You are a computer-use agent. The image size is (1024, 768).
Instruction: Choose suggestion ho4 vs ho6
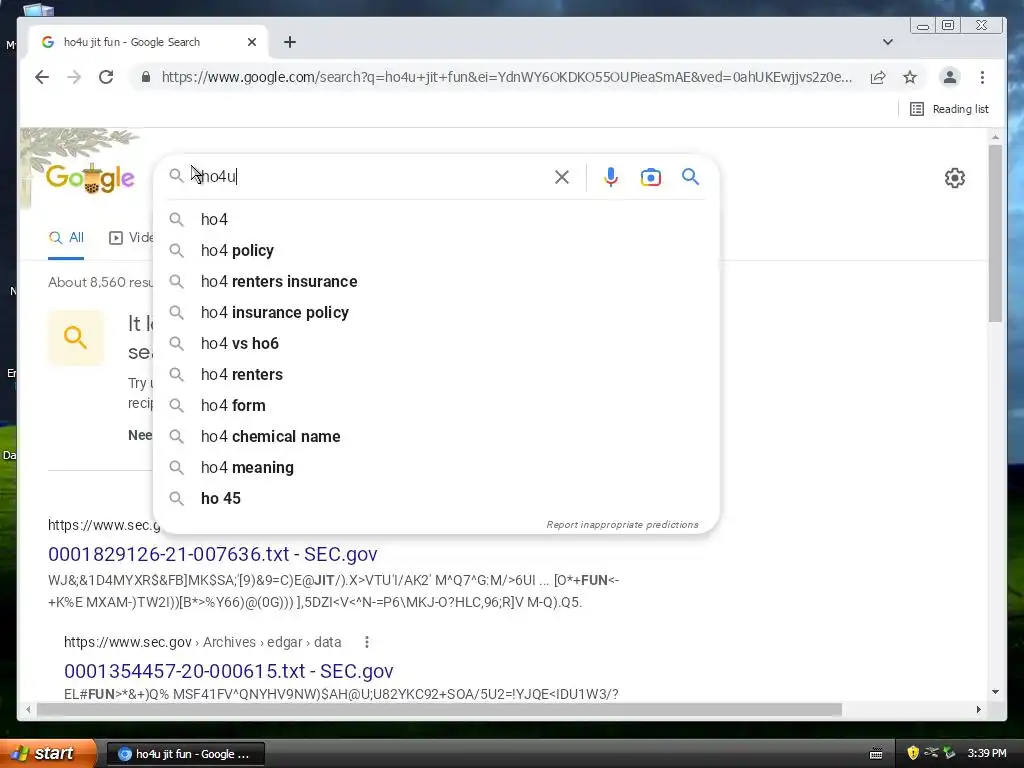pos(436,344)
